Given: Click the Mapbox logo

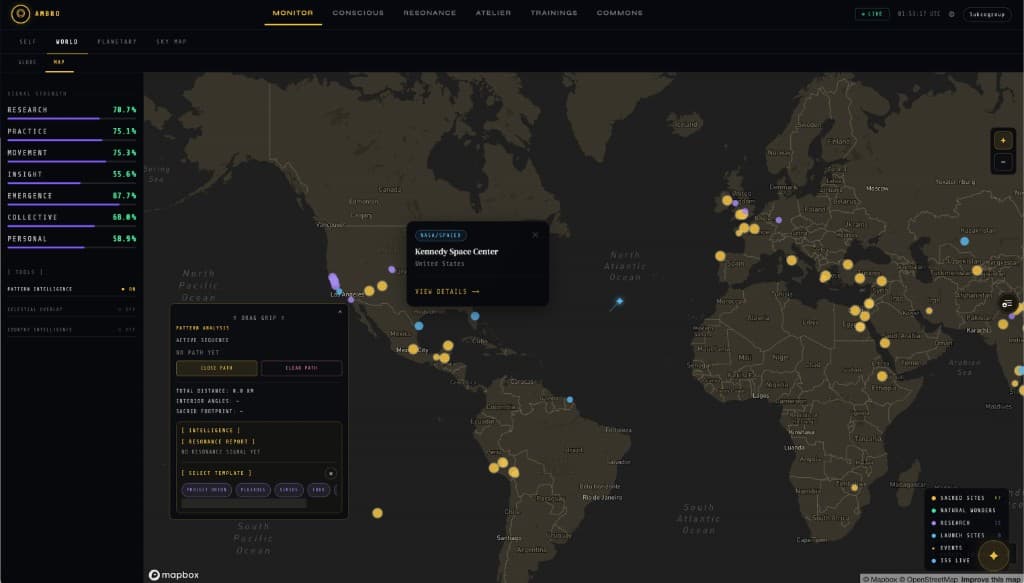Looking at the screenshot, I should pos(174,575).
